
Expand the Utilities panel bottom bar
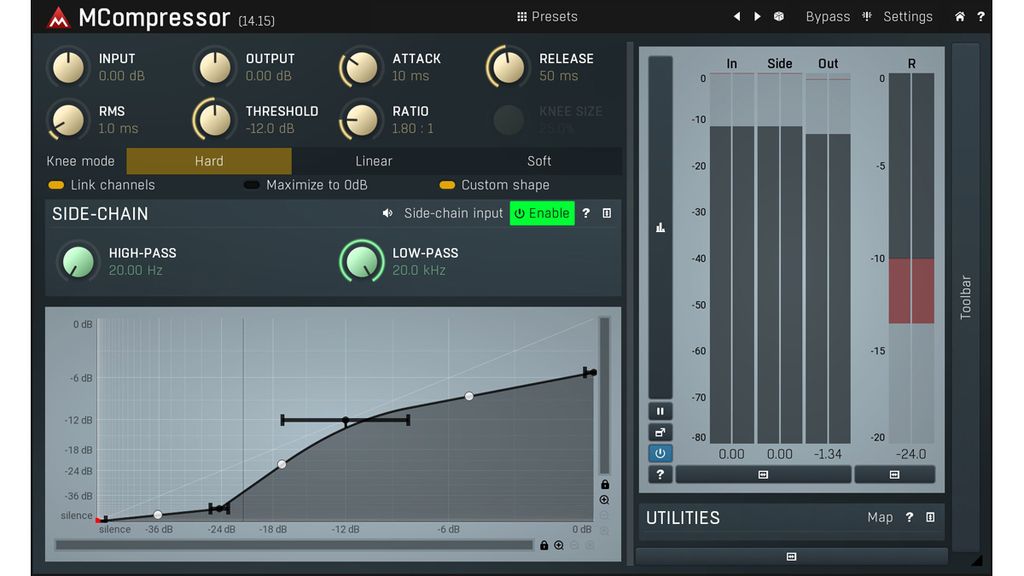point(790,556)
